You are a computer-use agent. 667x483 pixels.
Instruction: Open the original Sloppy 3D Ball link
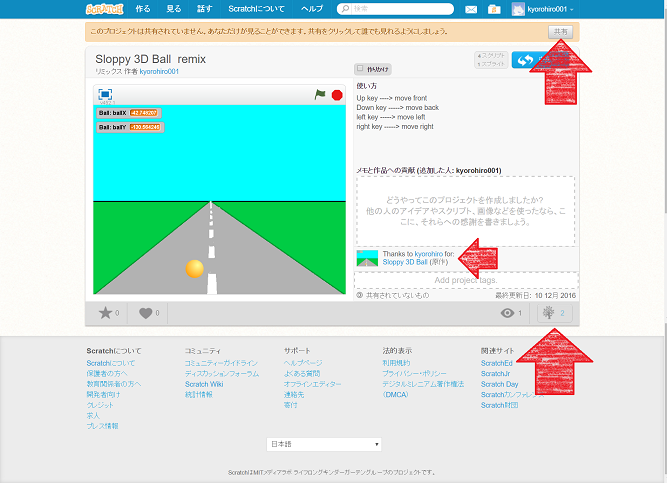click(x=405, y=262)
